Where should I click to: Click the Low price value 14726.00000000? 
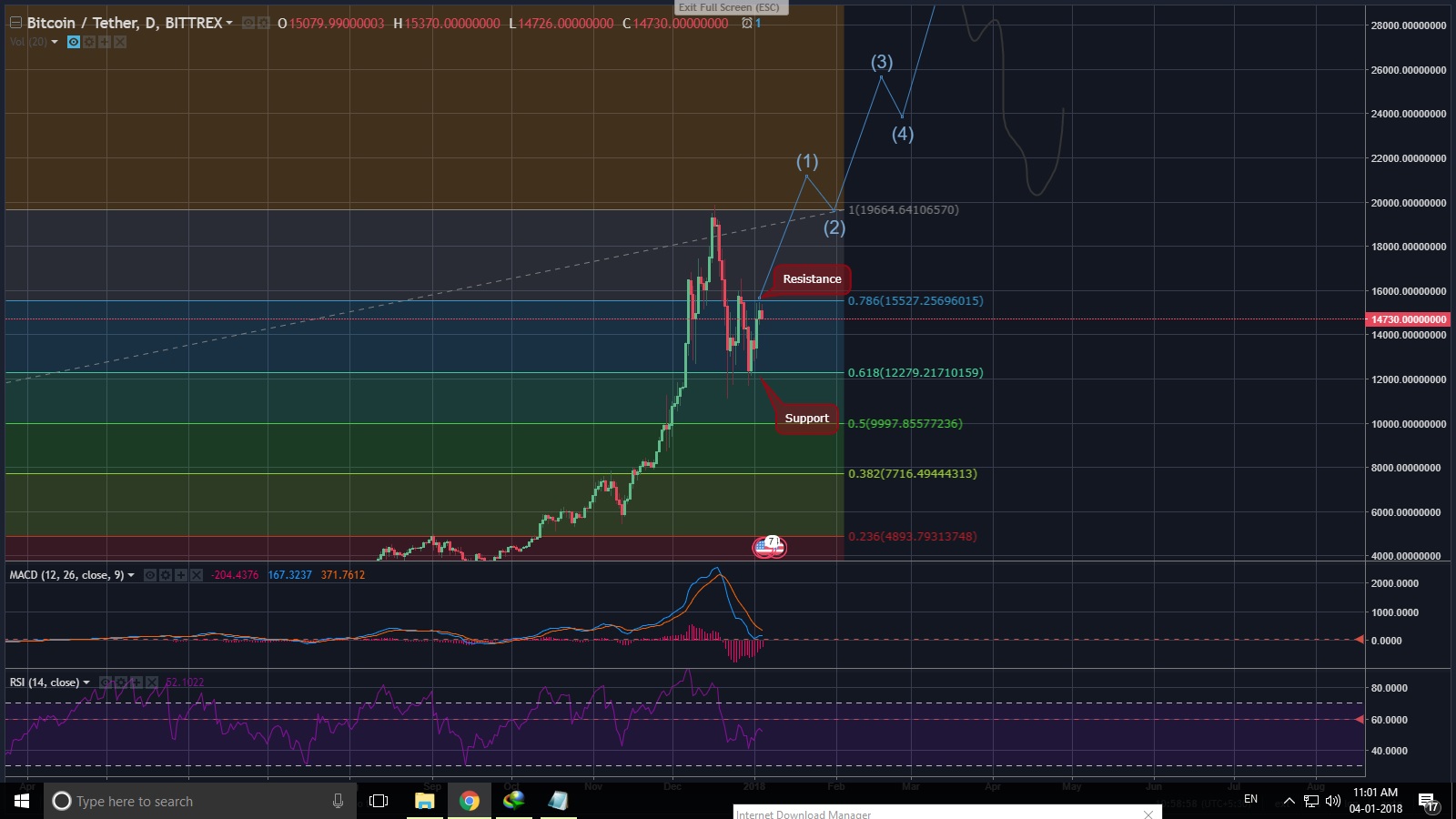tap(566, 24)
